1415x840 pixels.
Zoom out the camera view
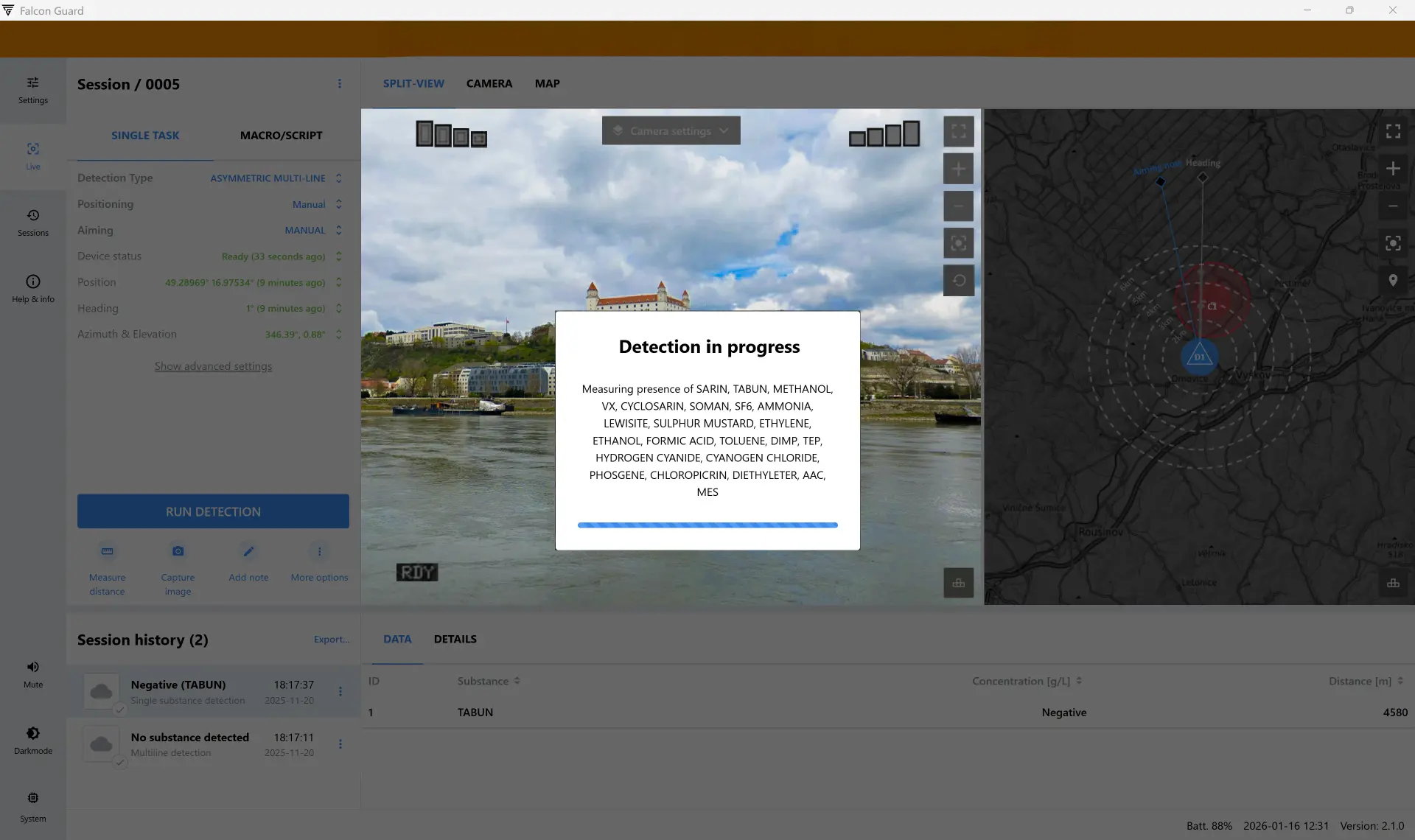click(x=958, y=206)
